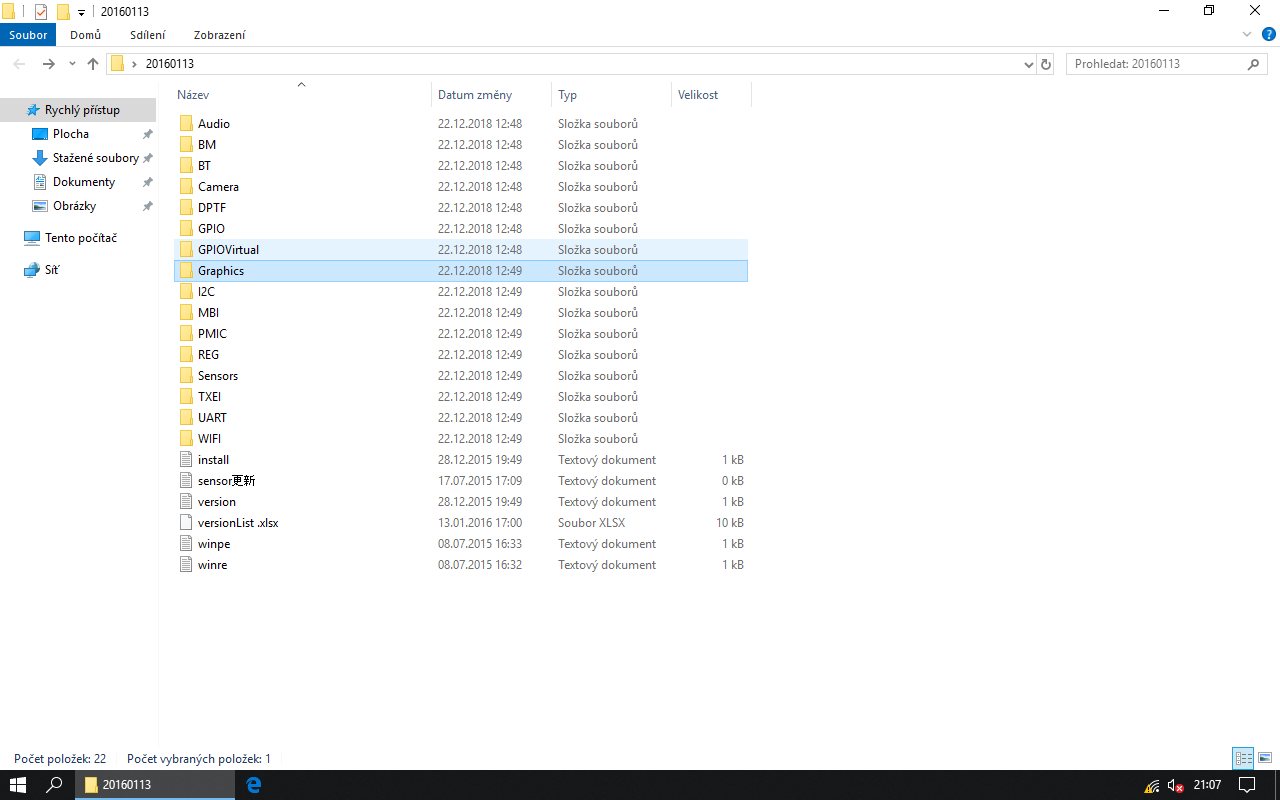
Task: Click the Prohledat search field
Action: pos(1155,64)
